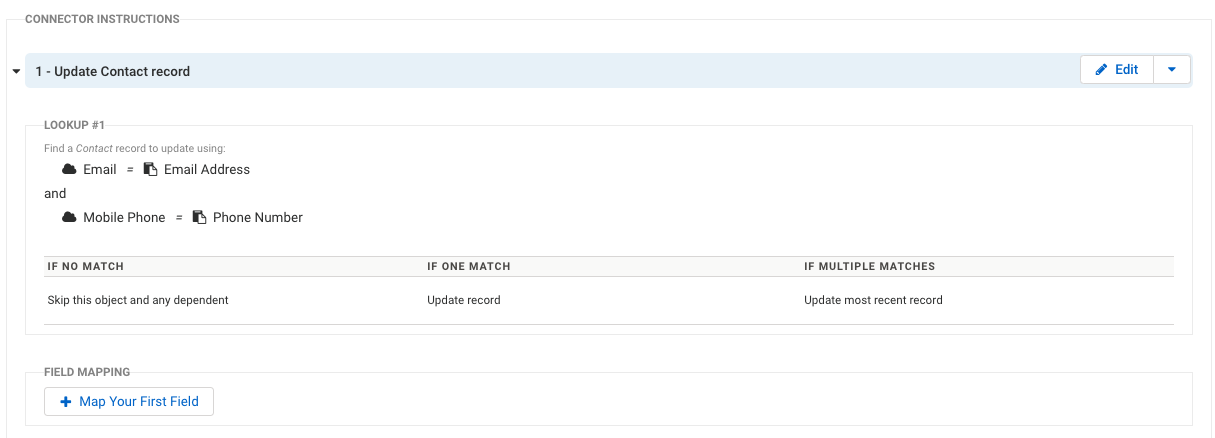Open the dropdown arrow beside Edit
Viewport: 1215px width, 438px height.
tap(1172, 70)
